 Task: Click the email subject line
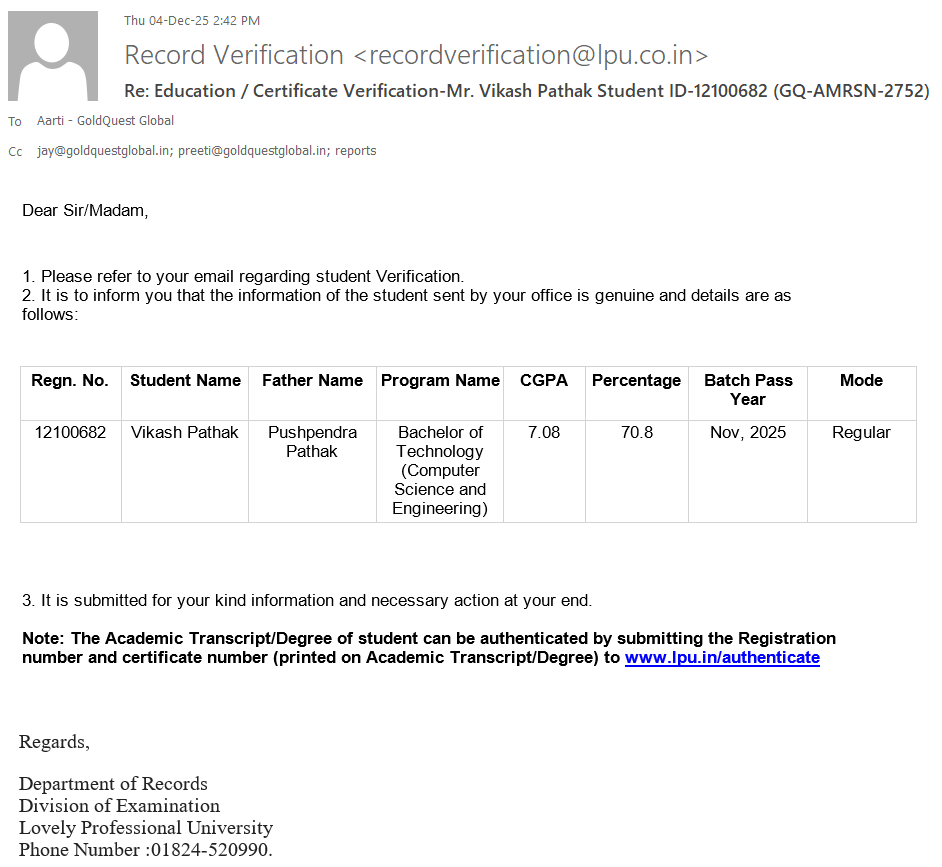tap(526, 91)
